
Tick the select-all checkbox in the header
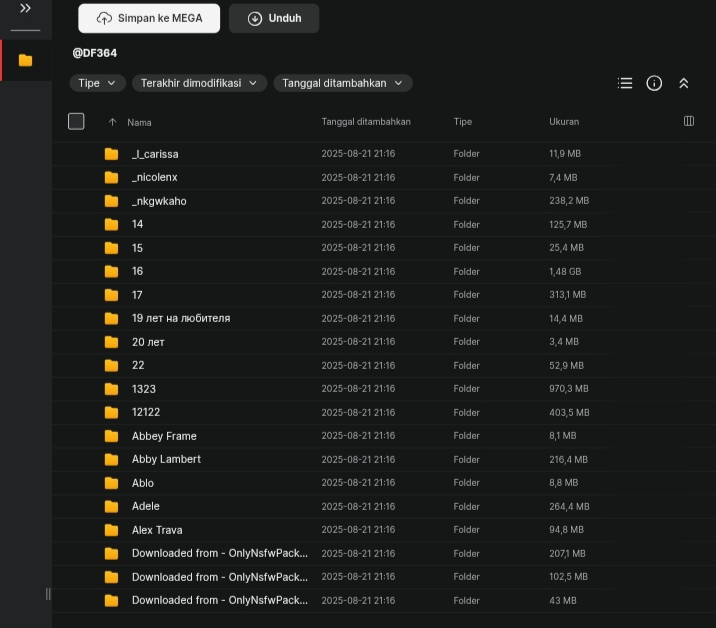[76, 121]
